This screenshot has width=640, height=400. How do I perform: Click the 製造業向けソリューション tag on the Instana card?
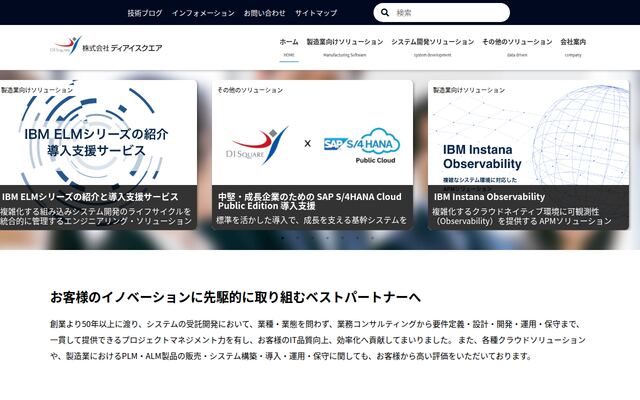pos(469,90)
